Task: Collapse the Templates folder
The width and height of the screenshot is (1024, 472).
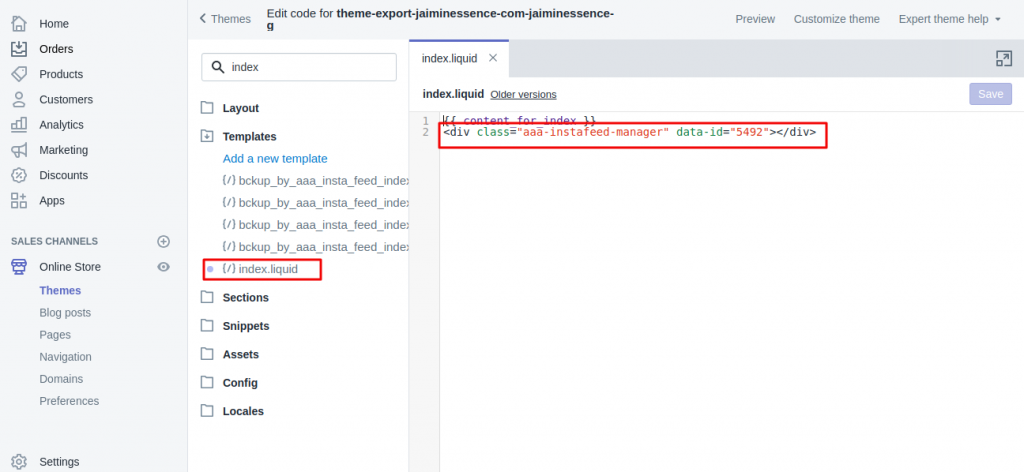Action: pos(249,136)
